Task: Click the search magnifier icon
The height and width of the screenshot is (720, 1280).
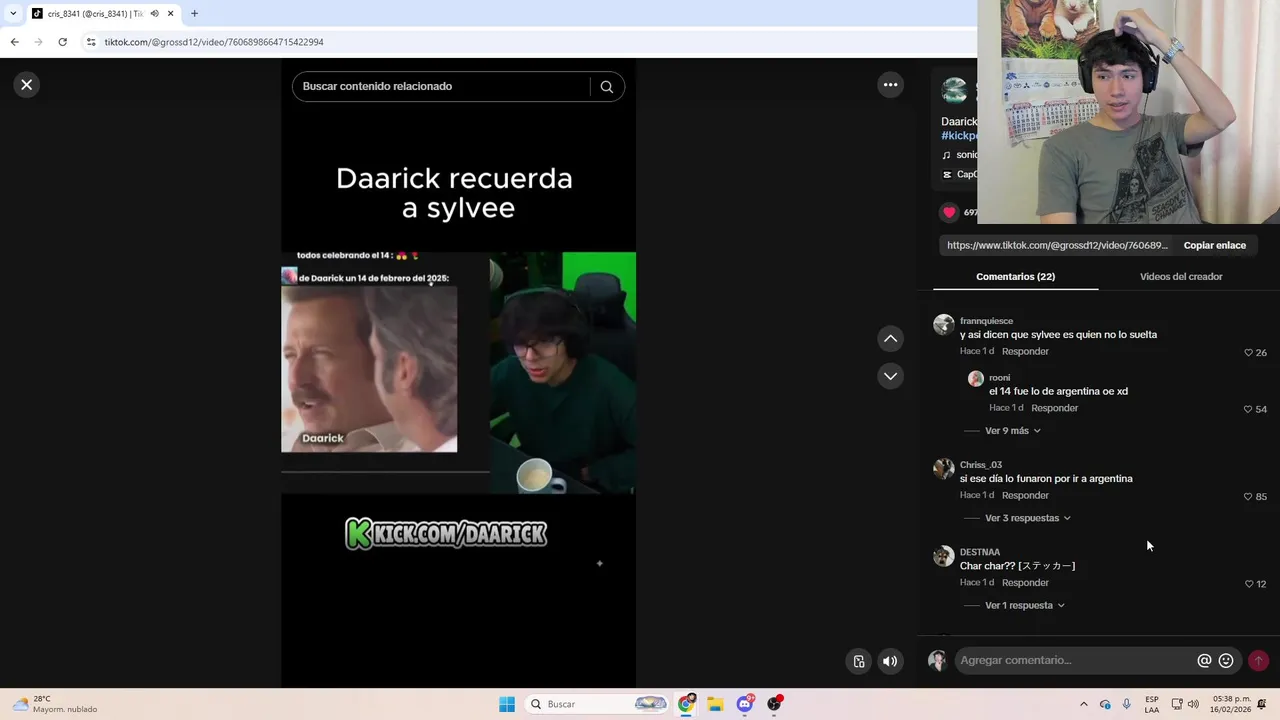Action: (x=606, y=87)
